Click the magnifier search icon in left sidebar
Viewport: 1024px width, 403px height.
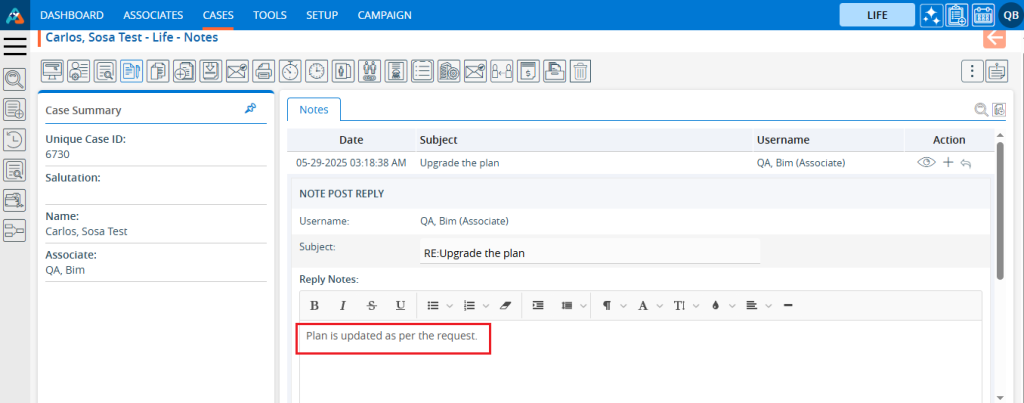coord(15,79)
